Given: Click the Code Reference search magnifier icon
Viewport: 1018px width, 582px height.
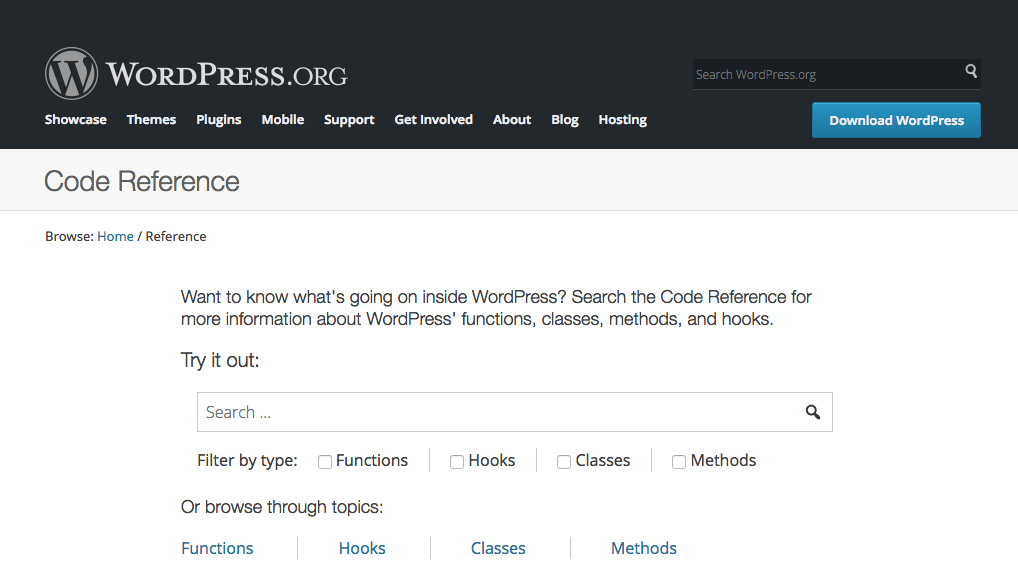Looking at the screenshot, I should pyautogui.click(x=813, y=412).
